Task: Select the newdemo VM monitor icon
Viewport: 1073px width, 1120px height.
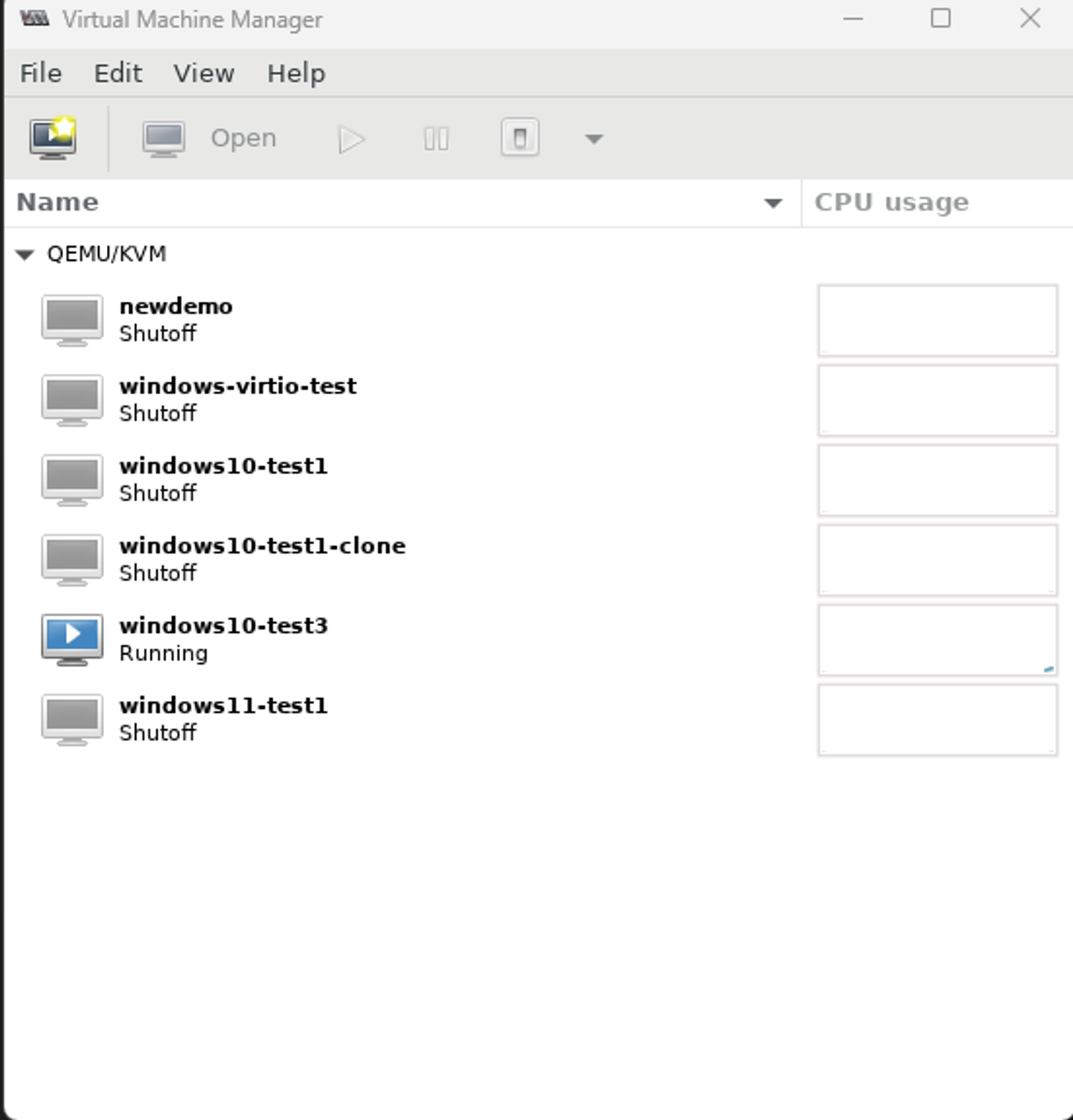Action: click(x=72, y=319)
